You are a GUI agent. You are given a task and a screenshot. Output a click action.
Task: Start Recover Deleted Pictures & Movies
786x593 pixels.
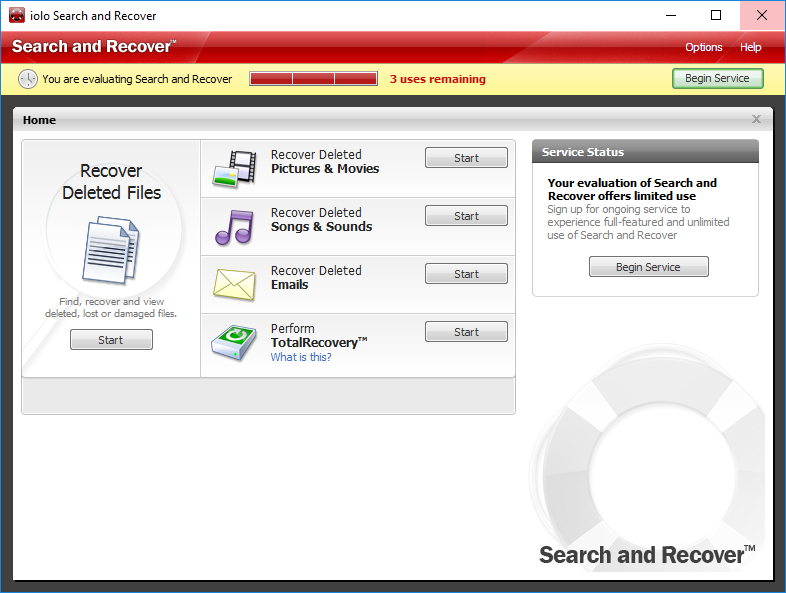pos(466,158)
